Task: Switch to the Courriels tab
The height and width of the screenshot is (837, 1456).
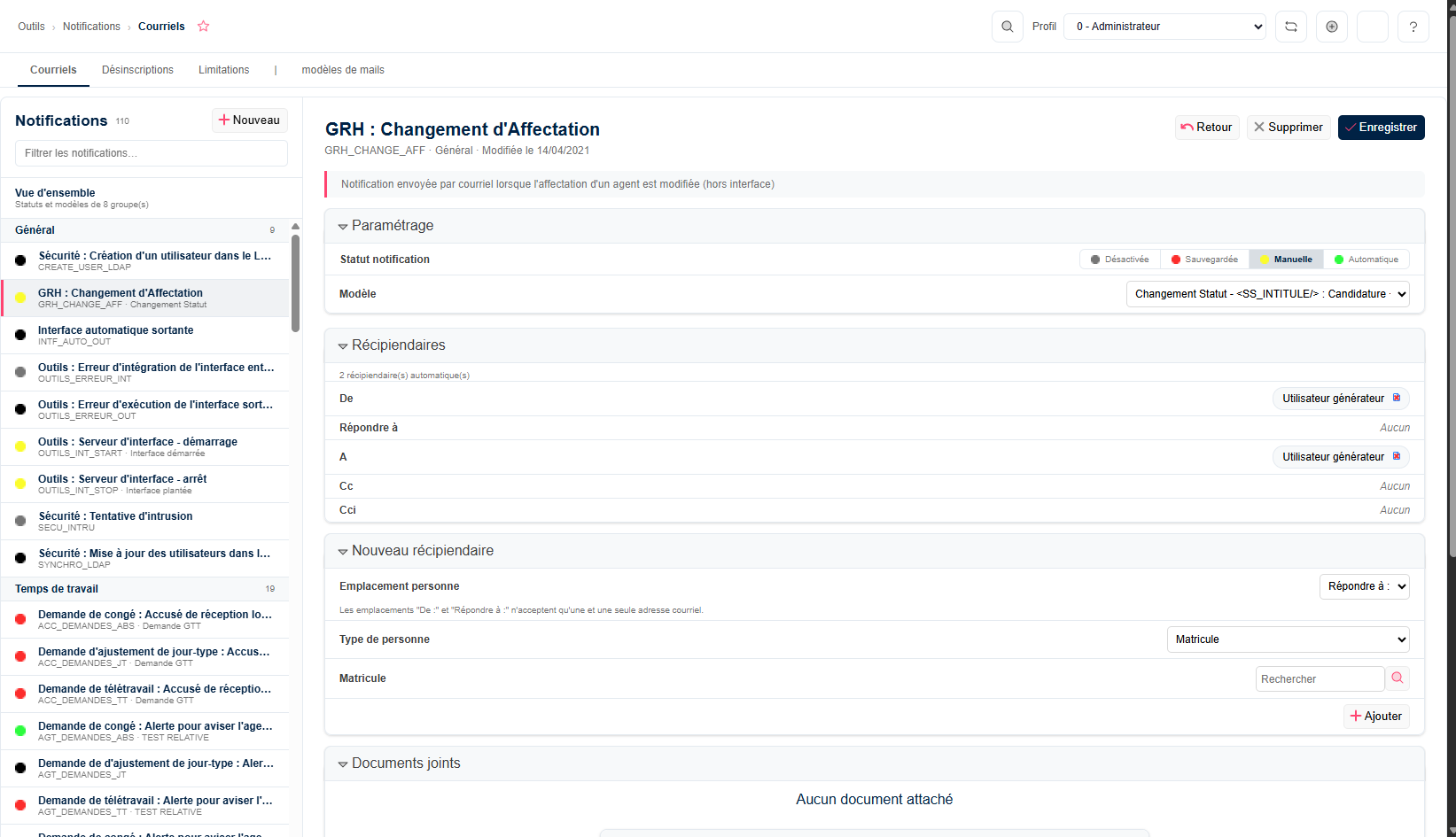Action: [x=53, y=70]
